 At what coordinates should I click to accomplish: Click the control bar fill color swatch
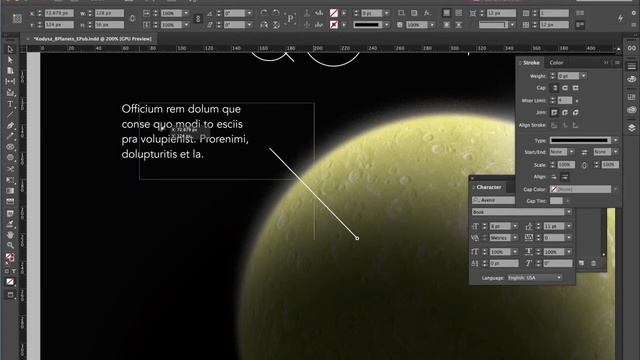click(334, 13)
